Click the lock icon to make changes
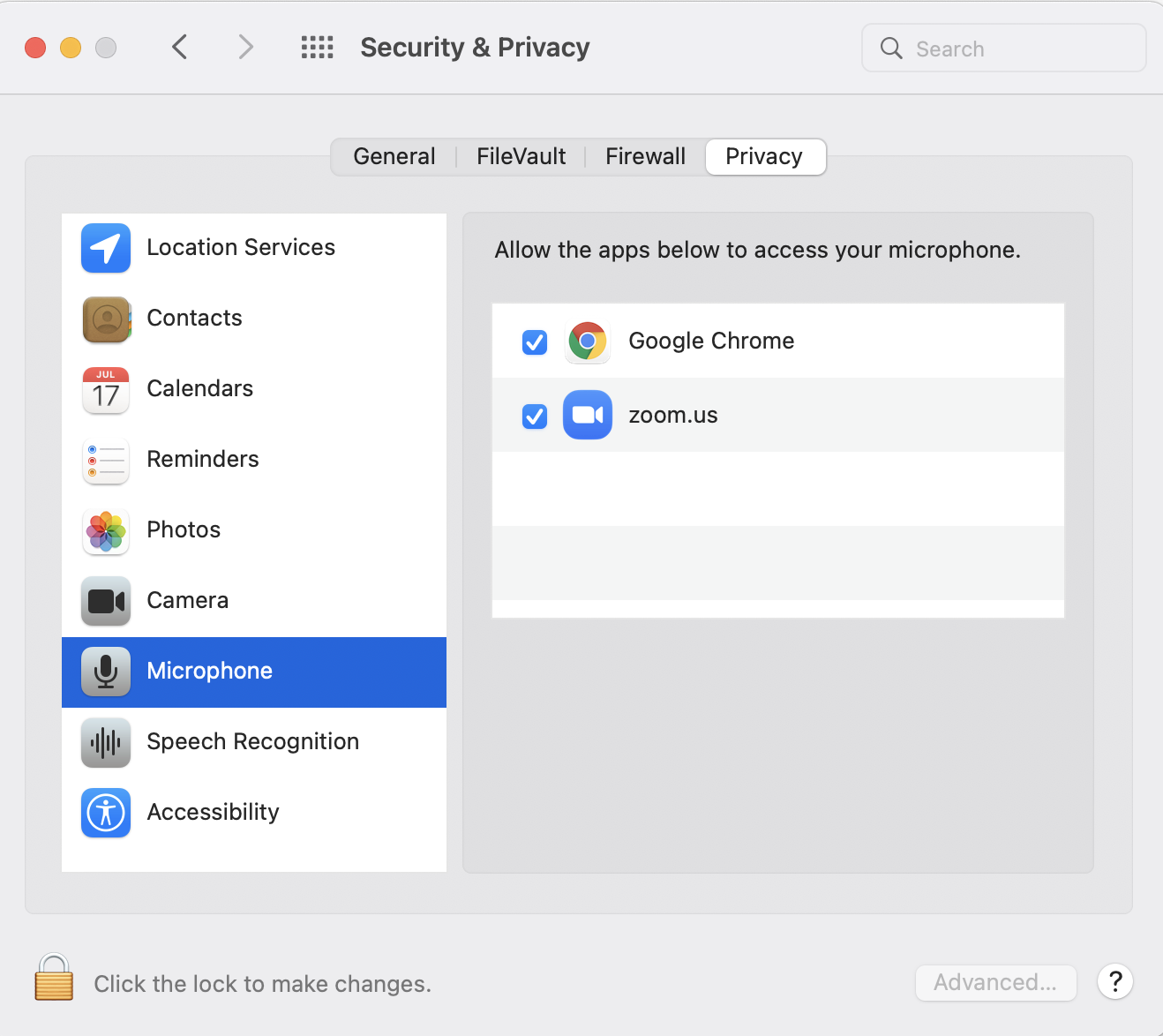The width and height of the screenshot is (1163, 1036). [x=54, y=978]
